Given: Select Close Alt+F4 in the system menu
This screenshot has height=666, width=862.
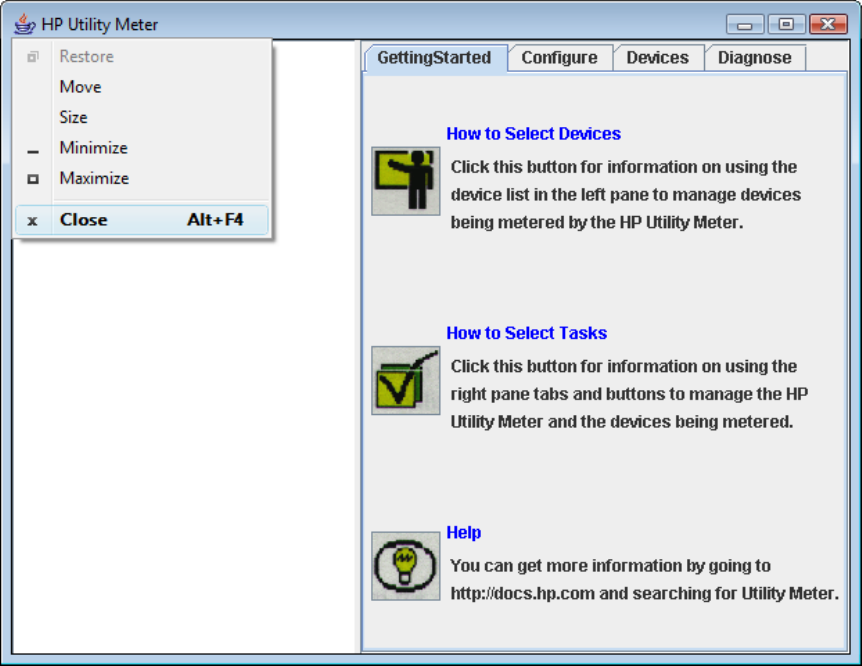Looking at the screenshot, I should (x=142, y=220).
